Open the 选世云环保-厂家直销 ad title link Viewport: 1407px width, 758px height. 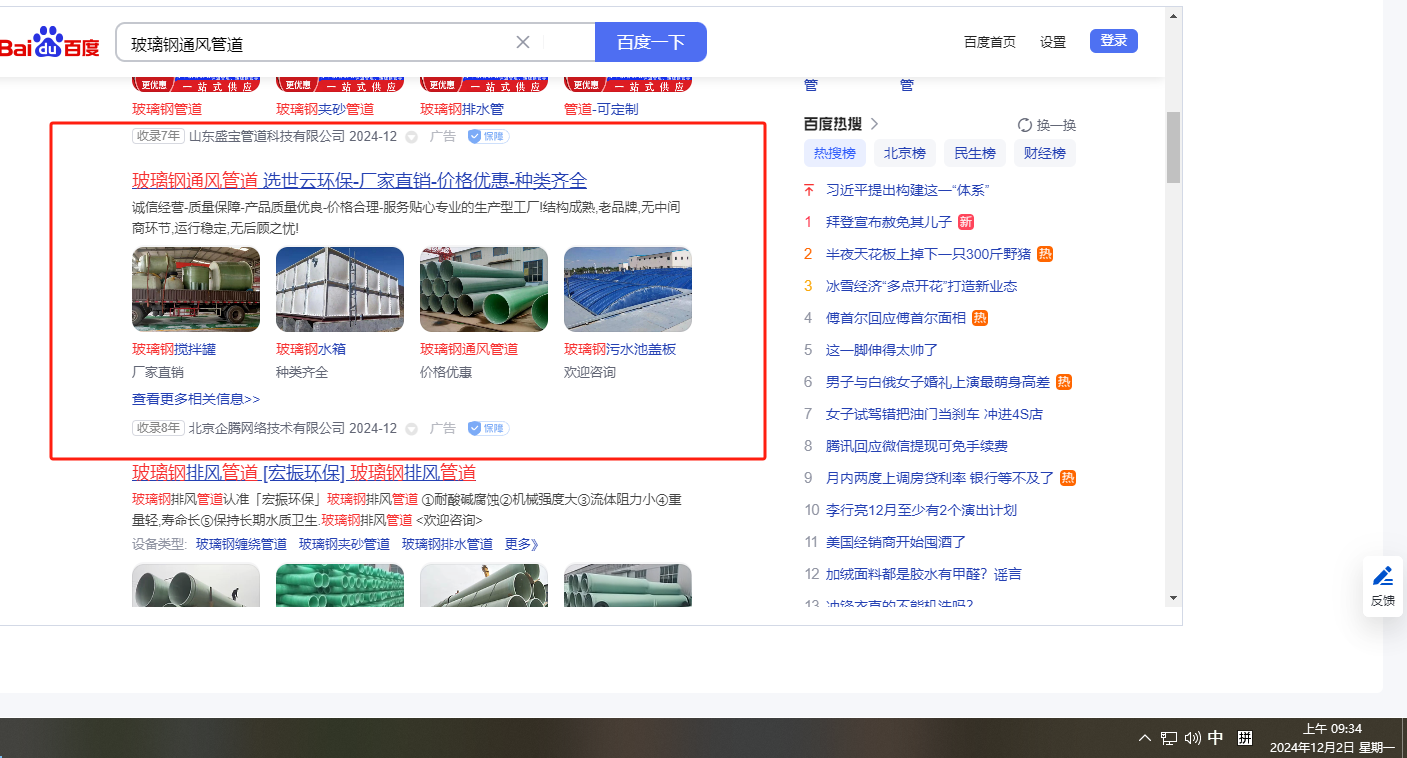pos(360,180)
